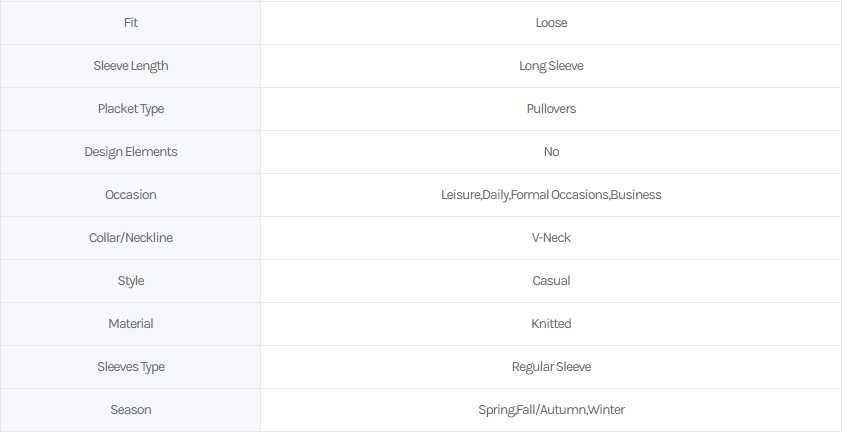The width and height of the screenshot is (843, 435).
Task: Select the Leisure,Daily,Formal Occasions,Business text
Action: pos(551,195)
